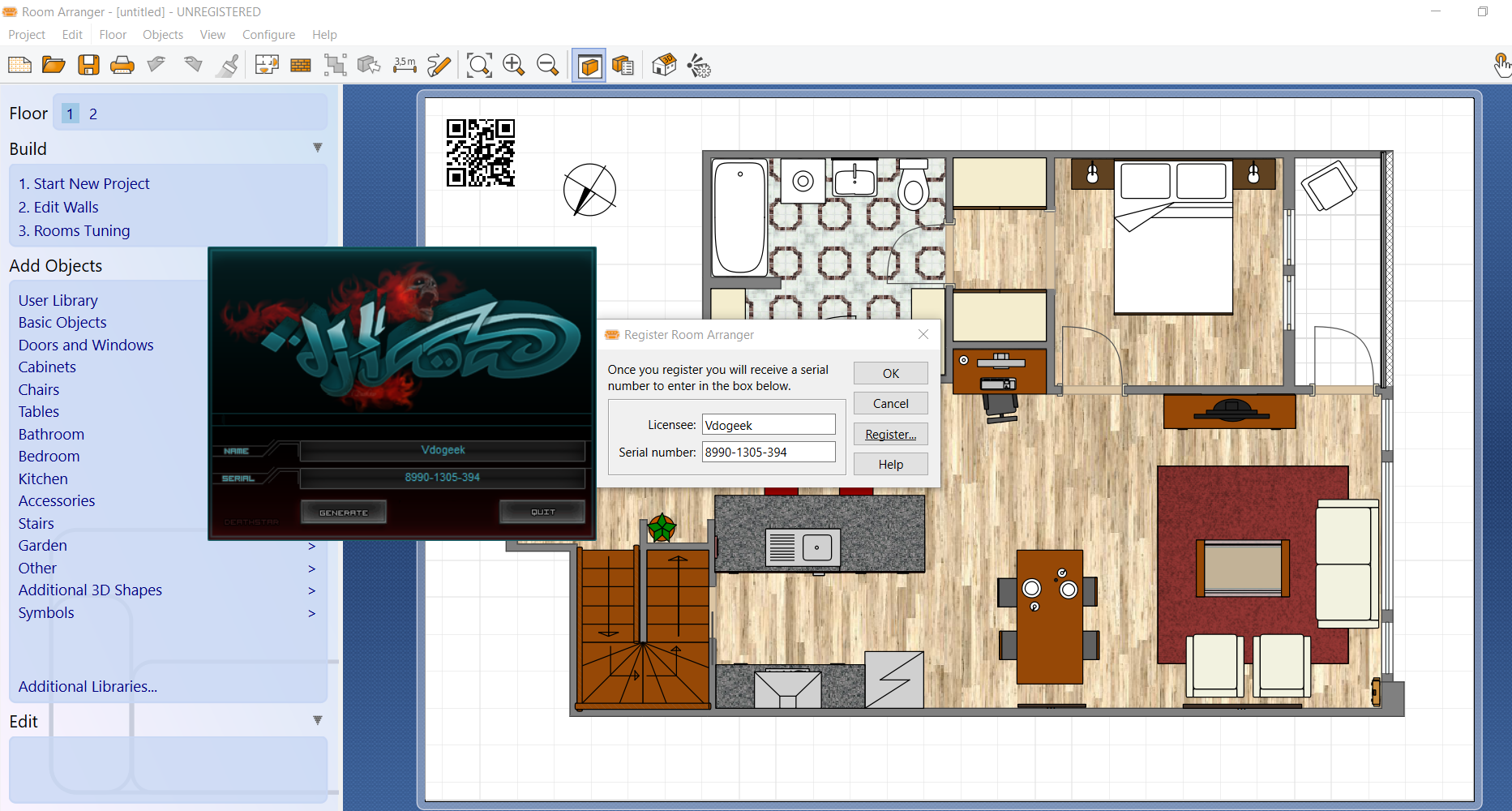The height and width of the screenshot is (811, 1512).
Task: Click the zoom in magnifier
Action: click(513, 65)
